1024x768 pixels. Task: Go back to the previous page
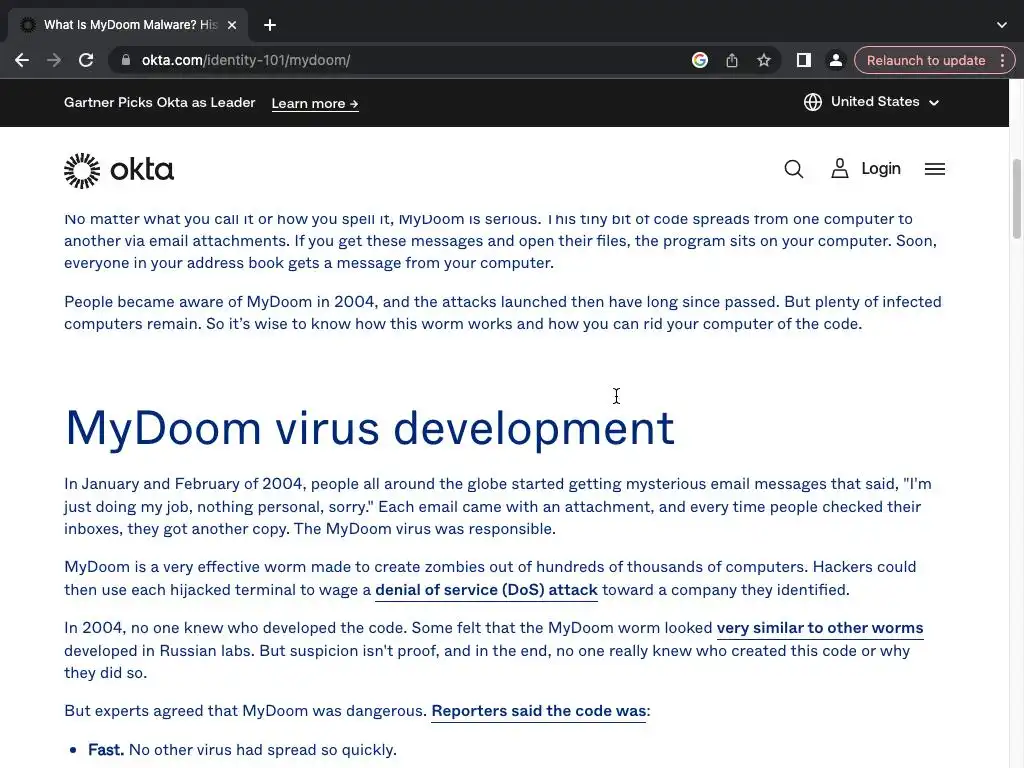(22, 60)
